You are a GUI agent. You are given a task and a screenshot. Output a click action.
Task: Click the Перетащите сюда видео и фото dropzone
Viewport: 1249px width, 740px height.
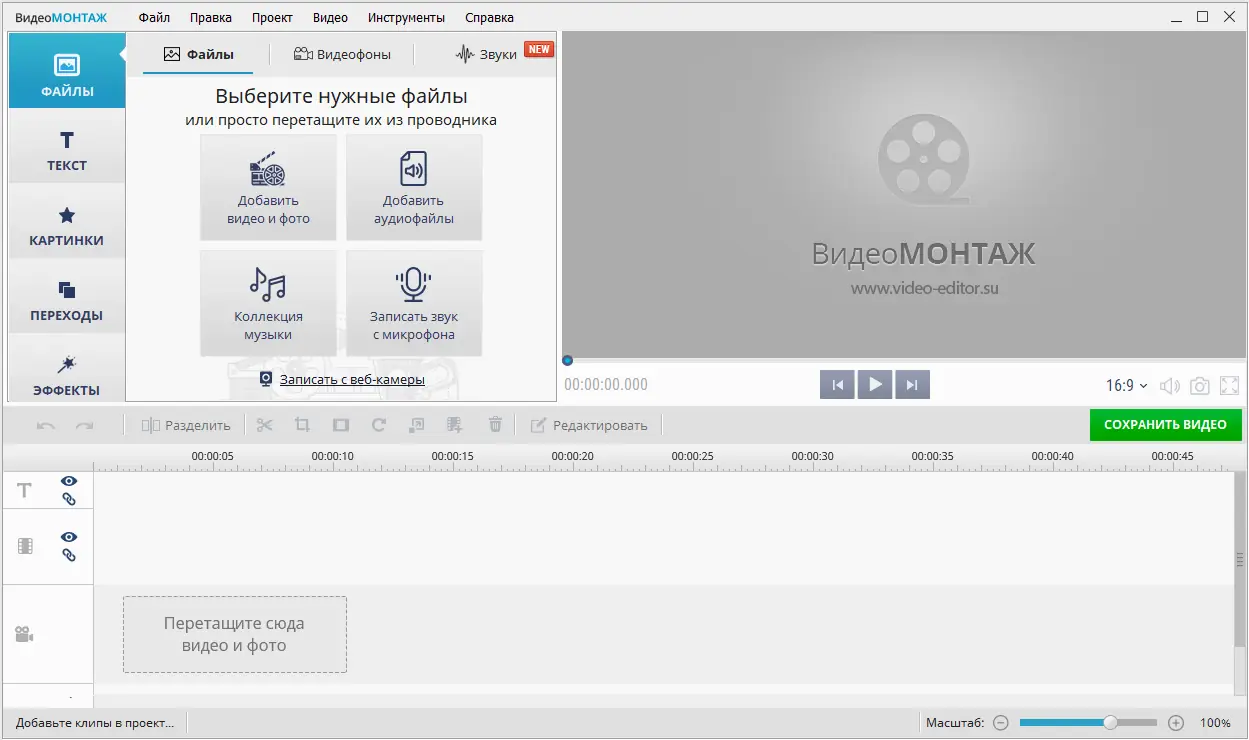click(235, 634)
